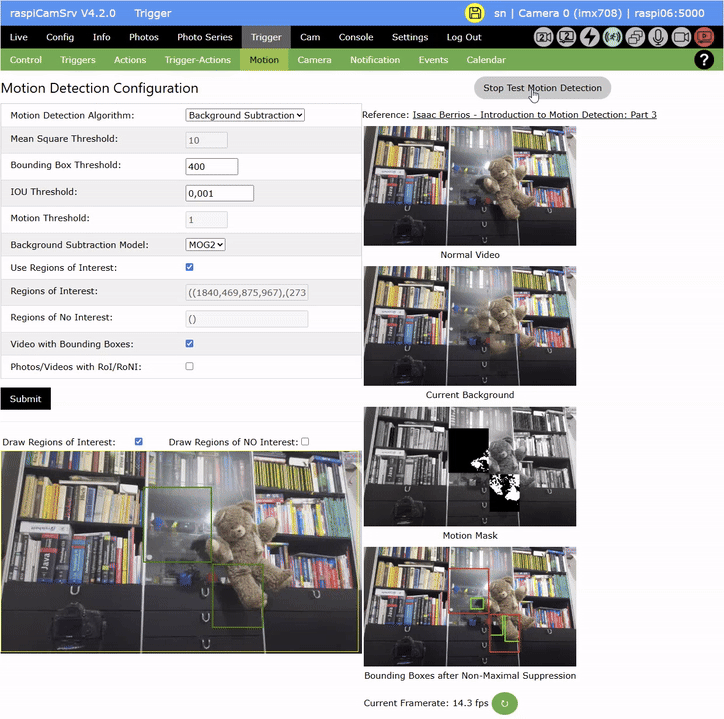Image resolution: width=724 pixels, height=719 pixels.
Task: Click the green framerate refresh icon
Action: coord(505,703)
